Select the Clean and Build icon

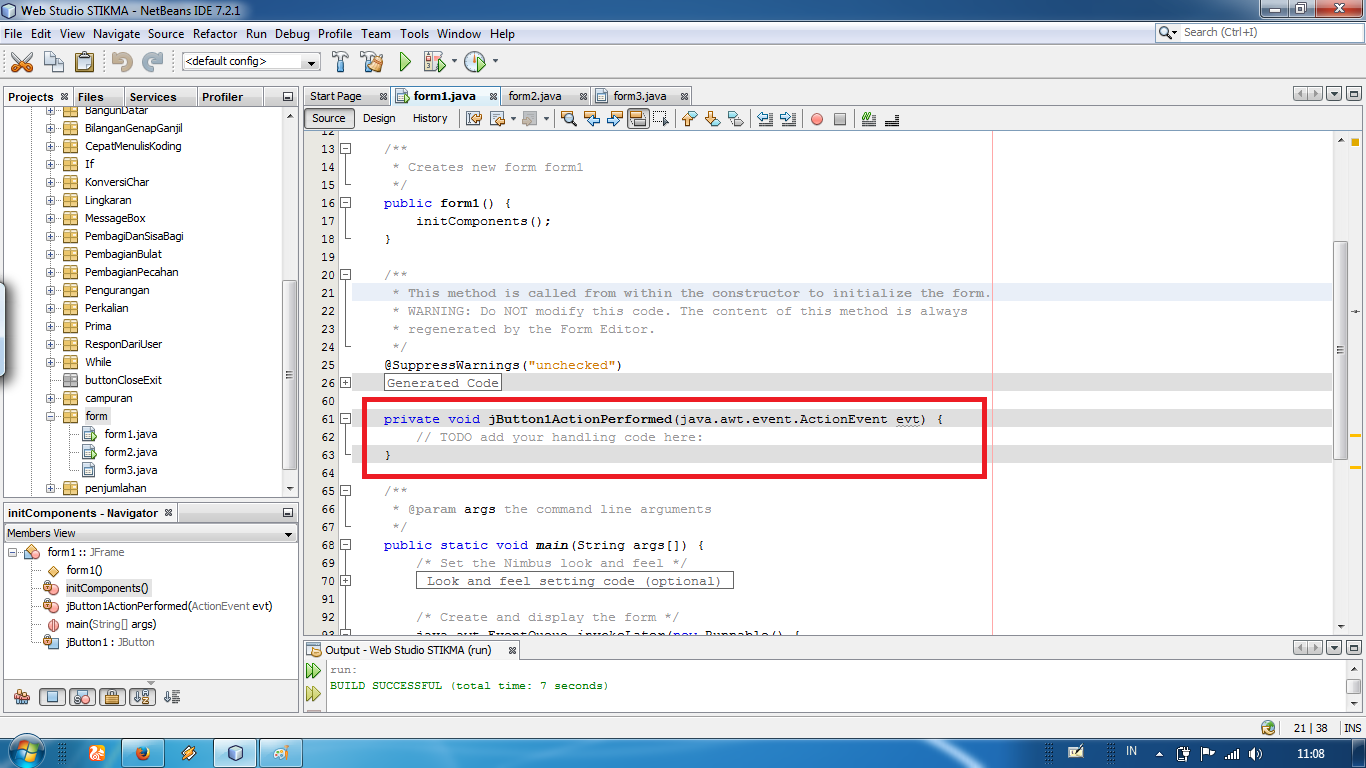(x=372, y=61)
